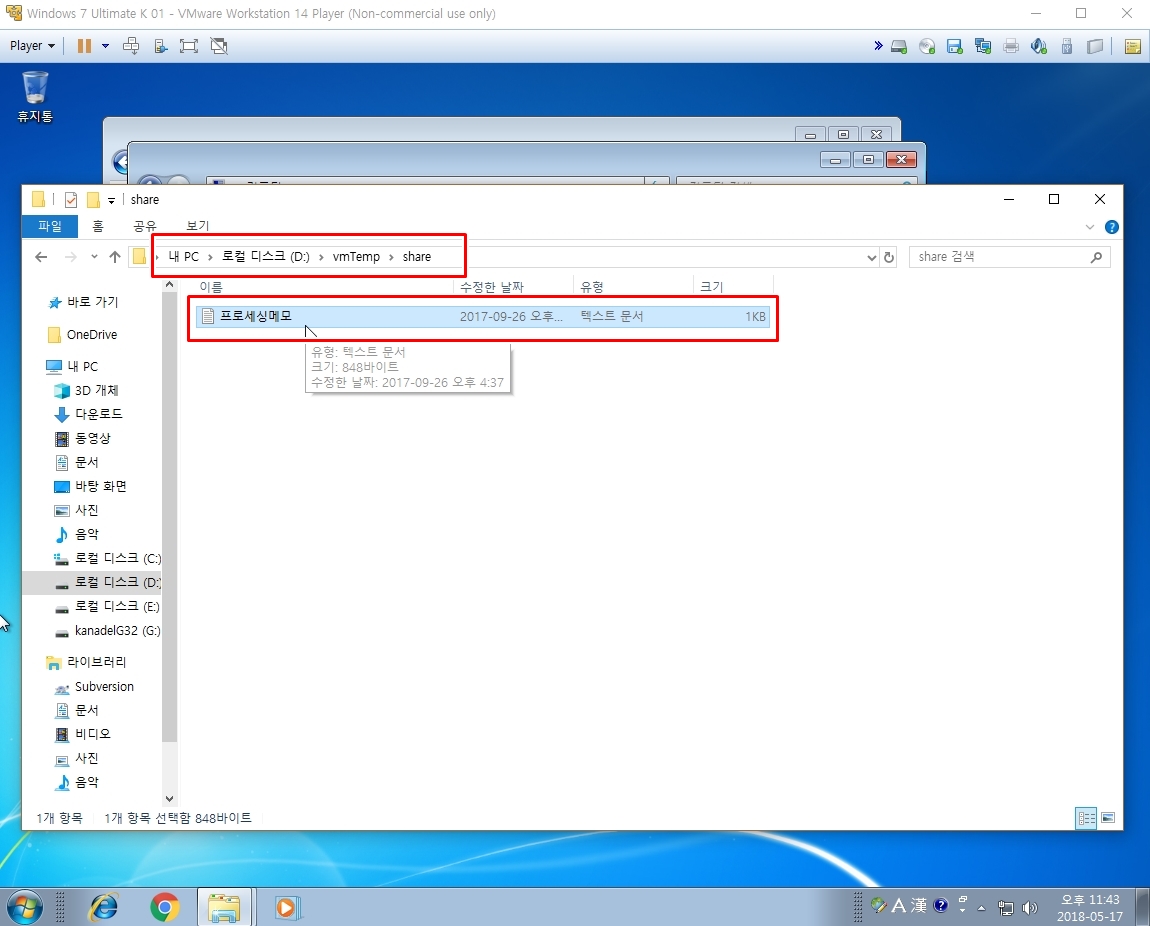Switch to large icons view layout
This screenshot has width=1150, height=926.
1108,817
